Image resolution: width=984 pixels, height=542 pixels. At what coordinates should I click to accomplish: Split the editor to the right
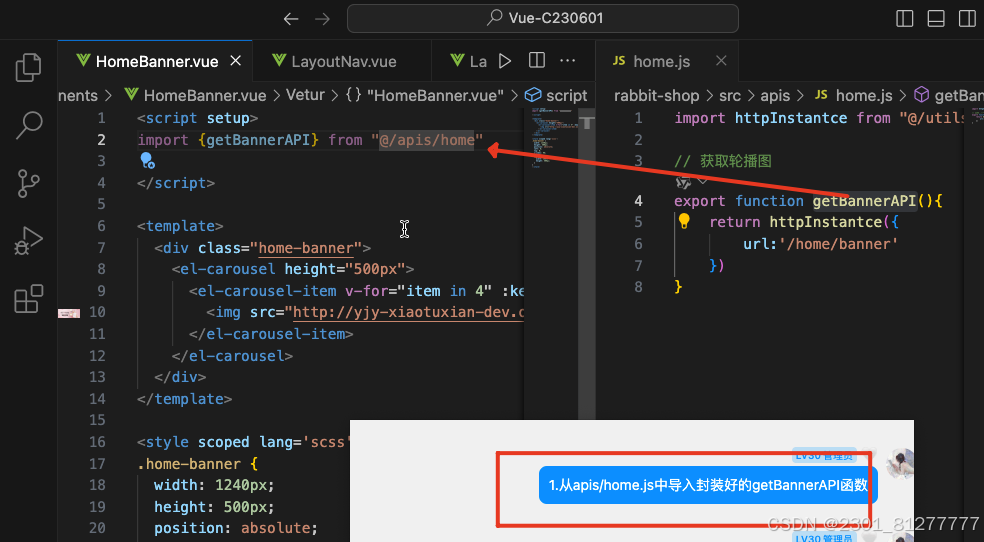pyautogui.click(x=537, y=60)
